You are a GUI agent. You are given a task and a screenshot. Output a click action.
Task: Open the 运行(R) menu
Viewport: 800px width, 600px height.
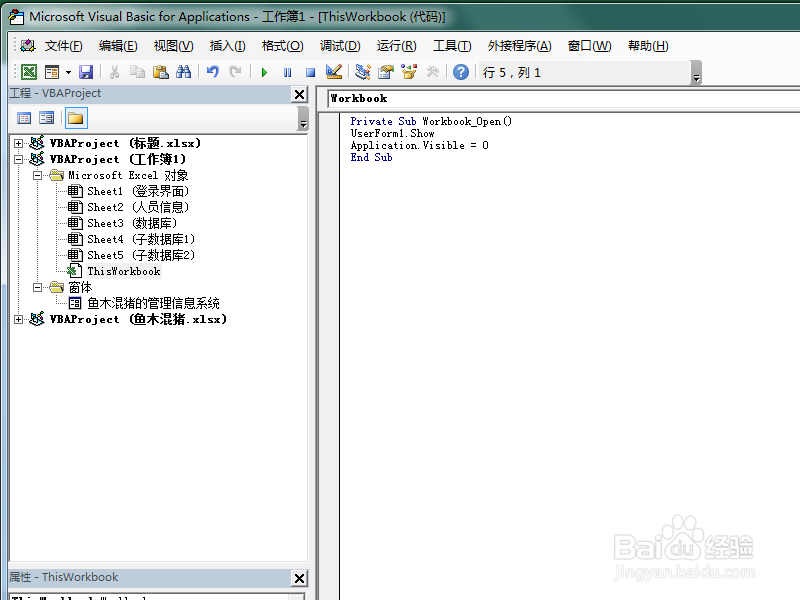point(396,46)
